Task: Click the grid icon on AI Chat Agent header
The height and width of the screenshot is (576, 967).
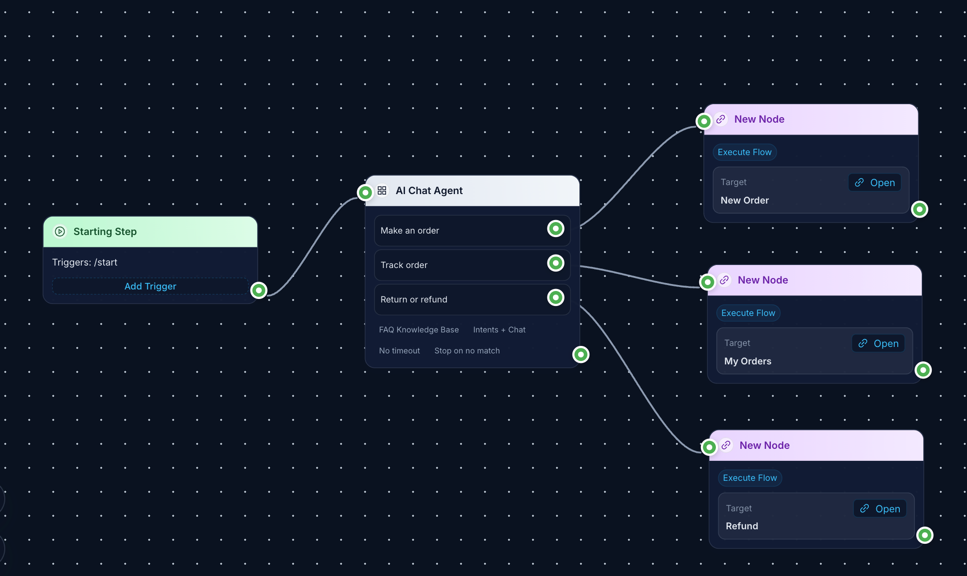Action: tap(381, 190)
